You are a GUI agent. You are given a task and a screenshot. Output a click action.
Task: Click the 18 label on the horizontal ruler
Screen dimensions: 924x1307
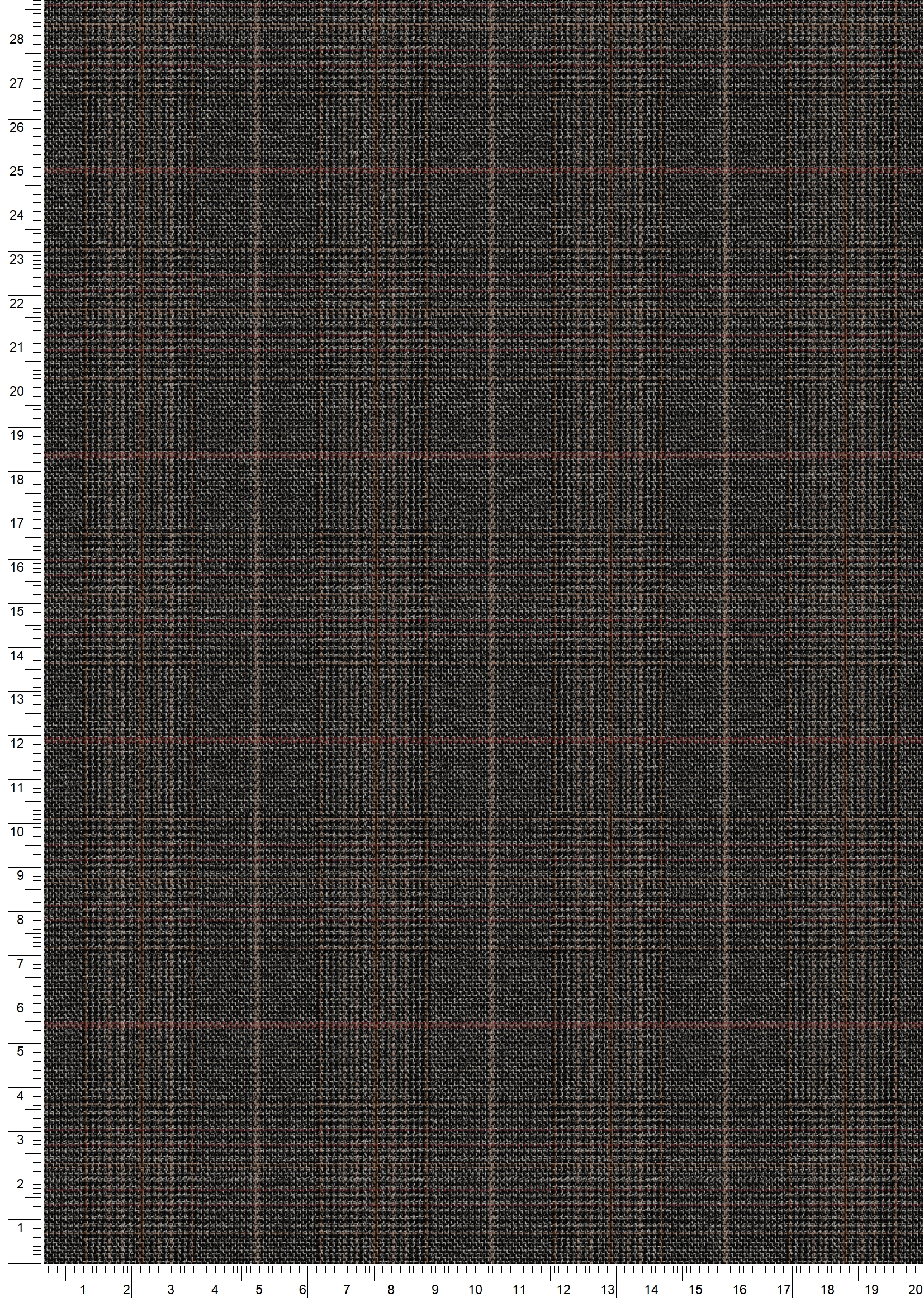[x=827, y=1290]
